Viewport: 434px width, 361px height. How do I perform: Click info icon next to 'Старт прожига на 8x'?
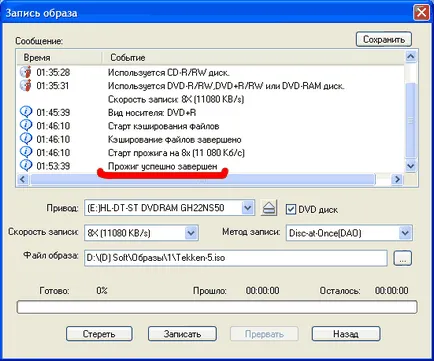tap(26, 152)
